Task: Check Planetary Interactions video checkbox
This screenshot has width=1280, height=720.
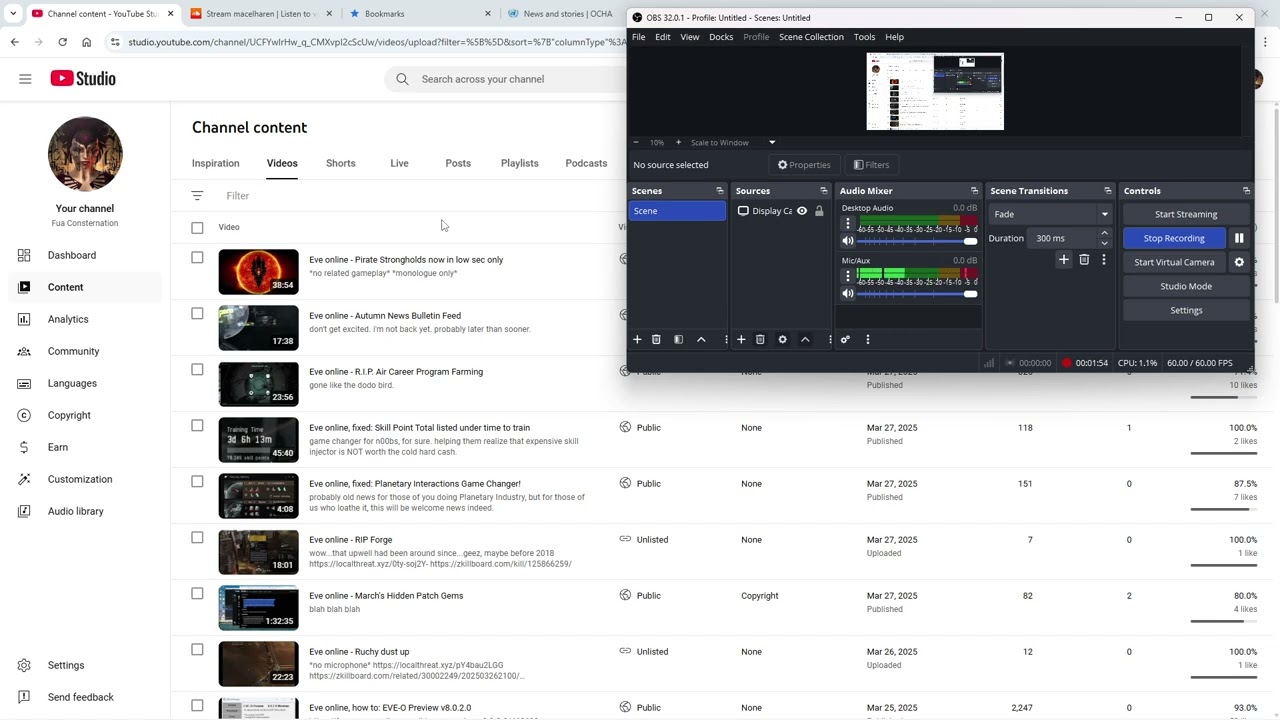Action: [197, 482]
